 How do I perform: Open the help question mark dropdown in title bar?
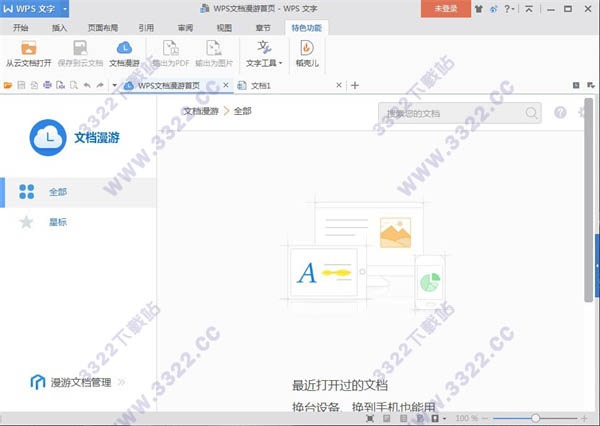(x=509, y=8)
